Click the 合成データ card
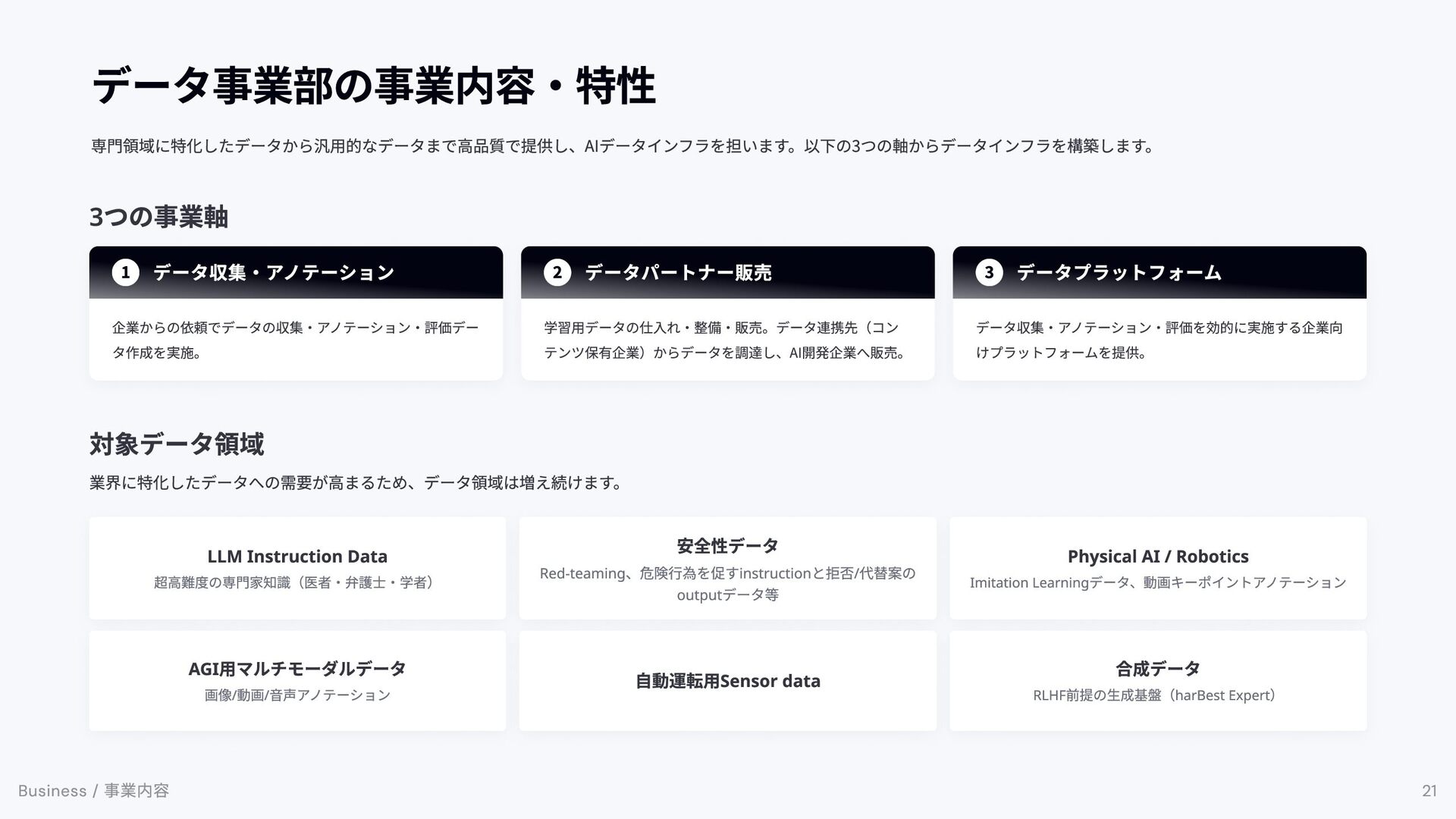Screen dimensions: 1456x819 (1158, 680)
